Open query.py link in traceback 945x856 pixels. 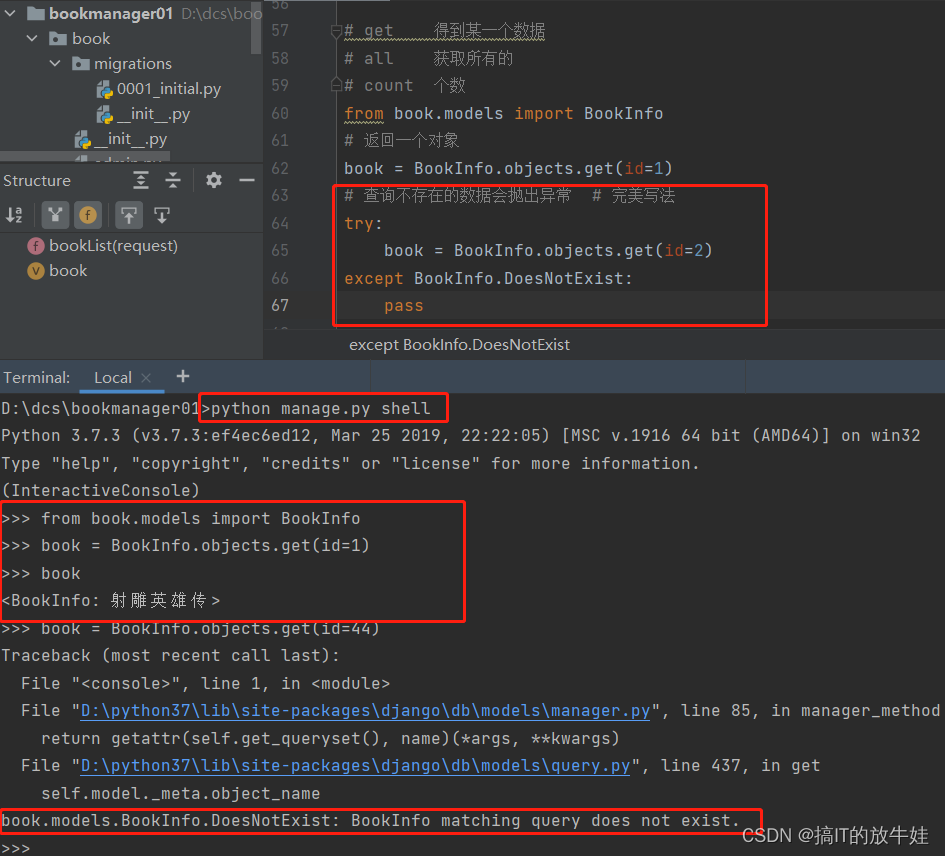(x=356, y=766)
